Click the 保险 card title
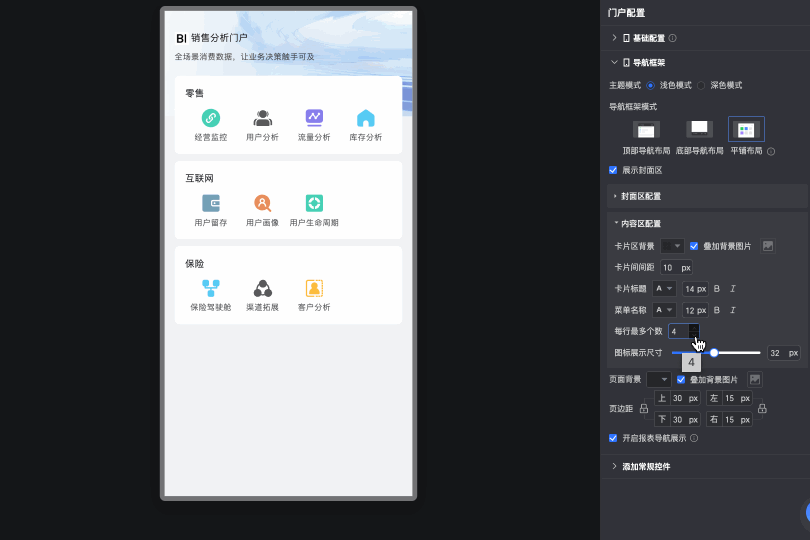The image size is (810, 540). point(195,264)
